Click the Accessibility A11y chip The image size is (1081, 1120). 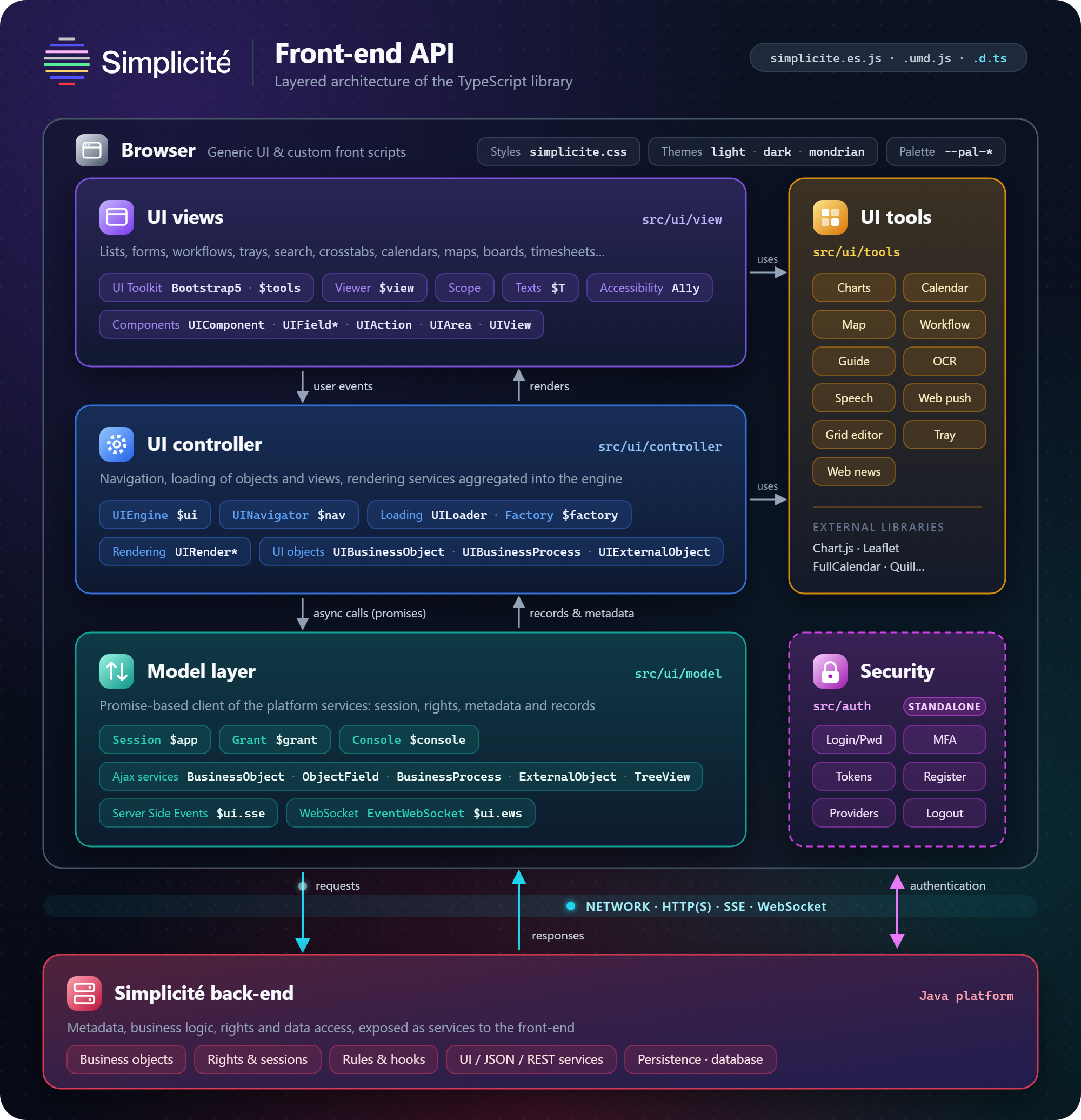pyautogui.click(x=649, y=288)
